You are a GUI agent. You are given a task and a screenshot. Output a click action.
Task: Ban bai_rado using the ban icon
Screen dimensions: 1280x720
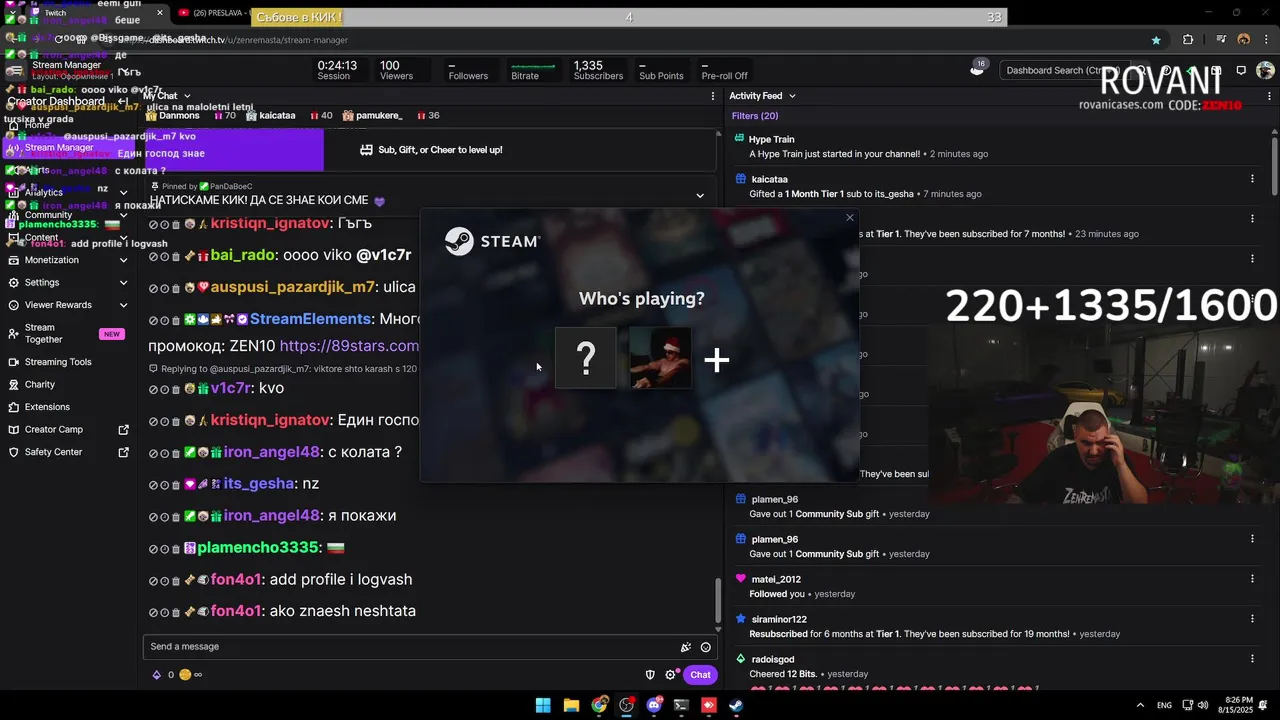click(x=154, y=256)
